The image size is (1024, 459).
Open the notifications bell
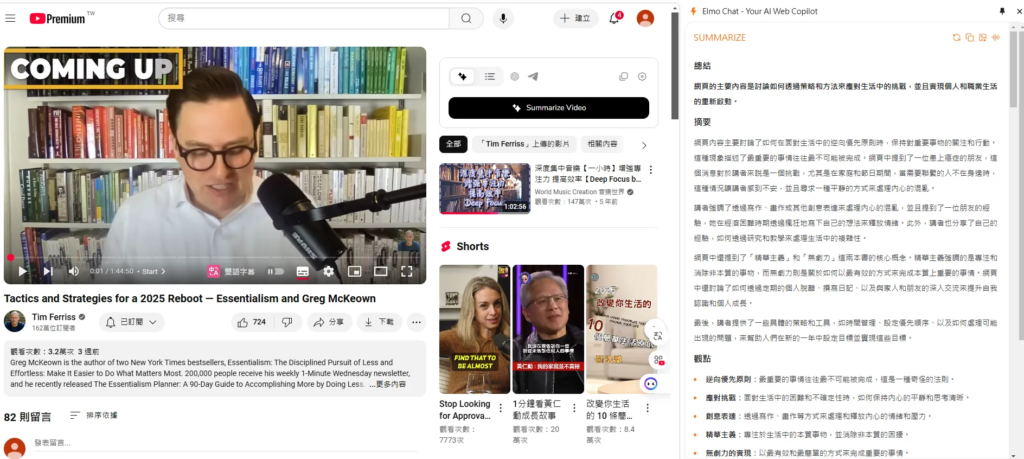[x=615, y=18]
